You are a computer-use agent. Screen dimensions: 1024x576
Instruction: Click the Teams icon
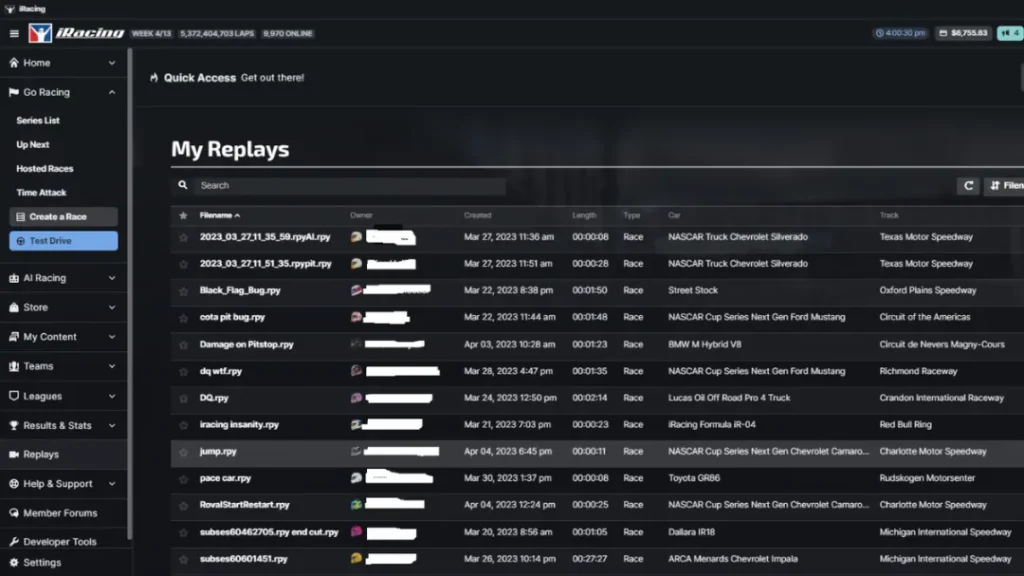[14, 366]
